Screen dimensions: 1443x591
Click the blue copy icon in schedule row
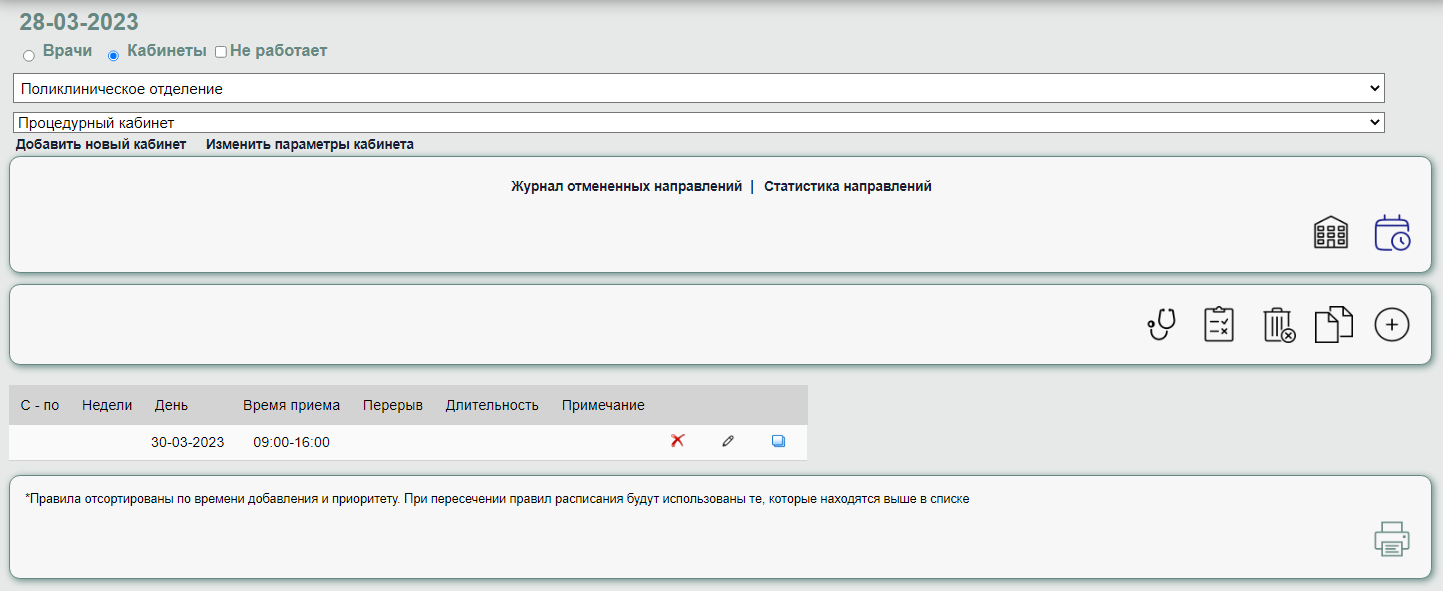click(778, 441)
